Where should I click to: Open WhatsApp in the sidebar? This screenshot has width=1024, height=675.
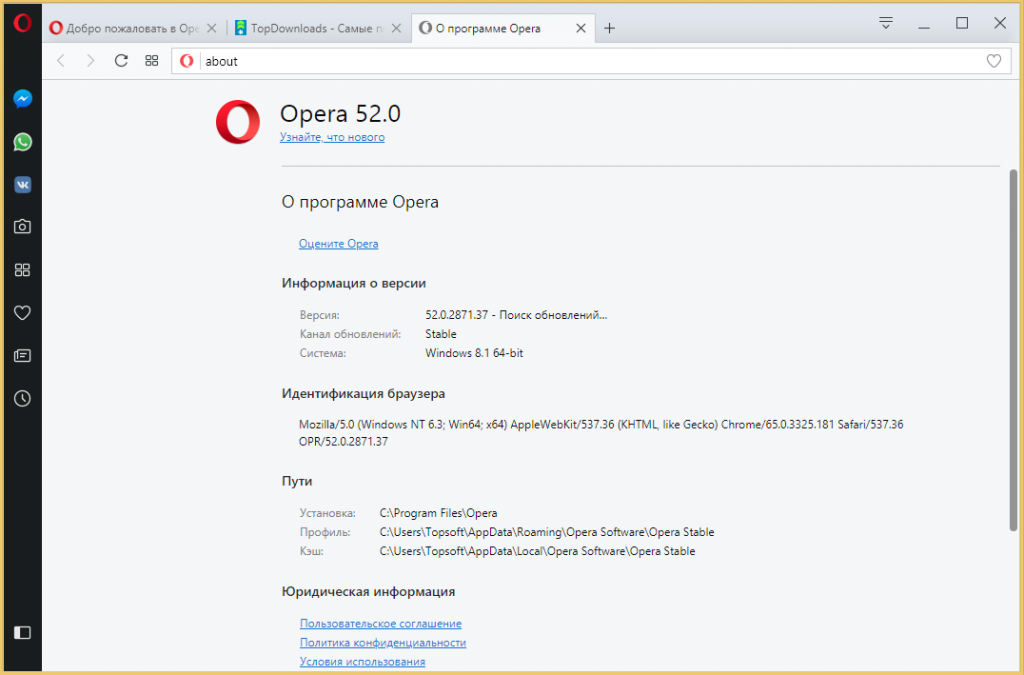point(22,142)
